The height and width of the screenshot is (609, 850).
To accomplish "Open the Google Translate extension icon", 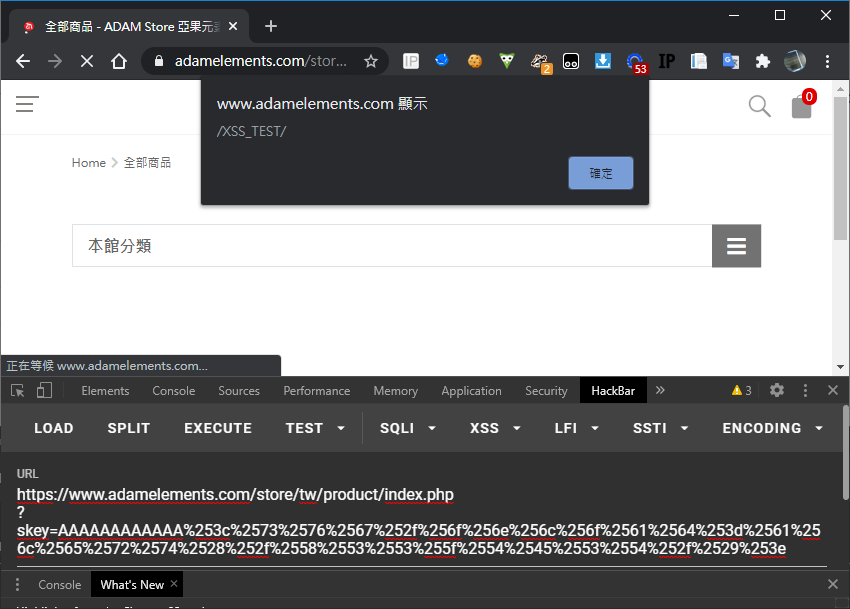I will (731, 61).
